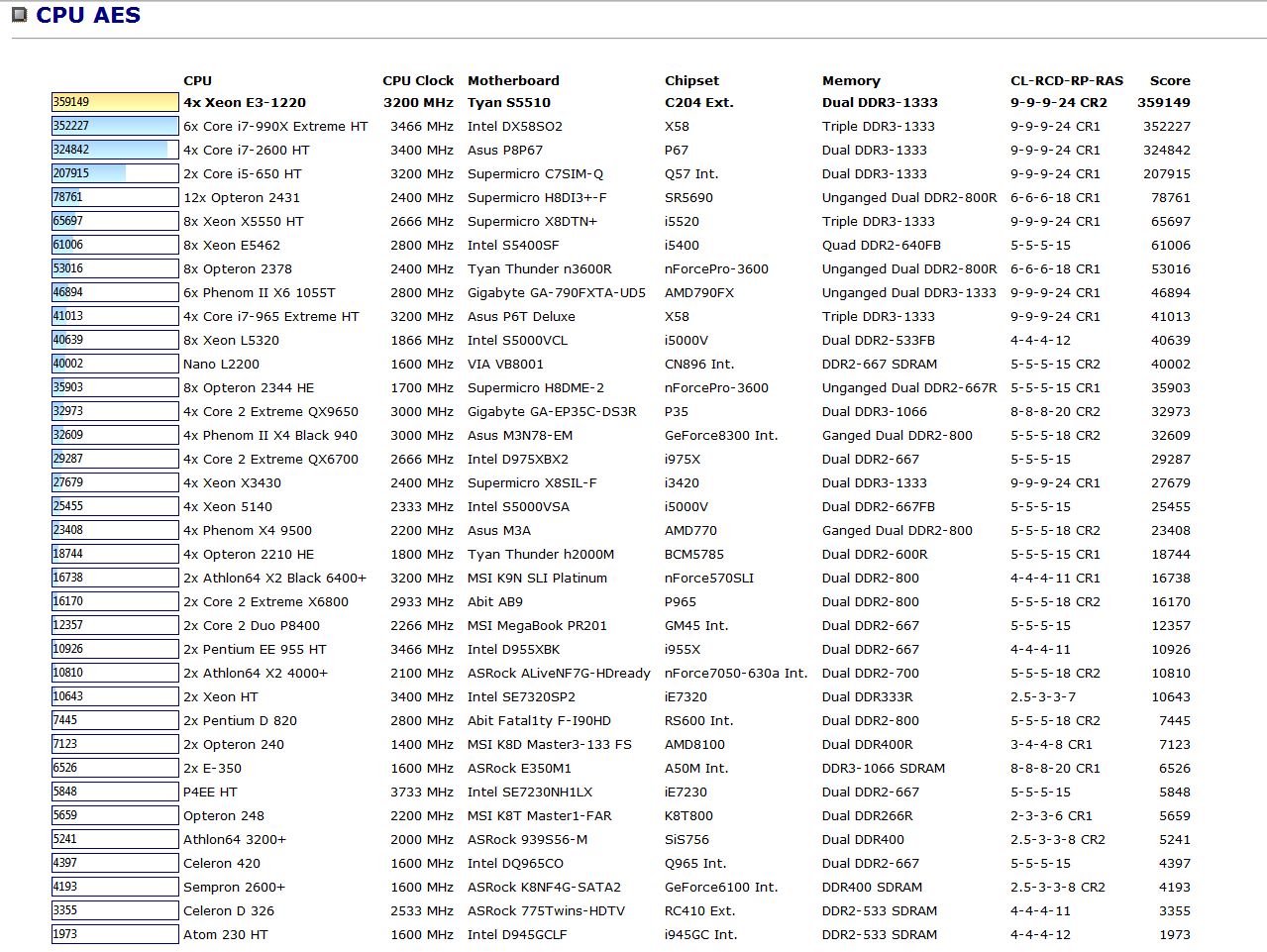
Task: Select 2x Pentium EE 955 HT
Action: (x=255, y=649)
